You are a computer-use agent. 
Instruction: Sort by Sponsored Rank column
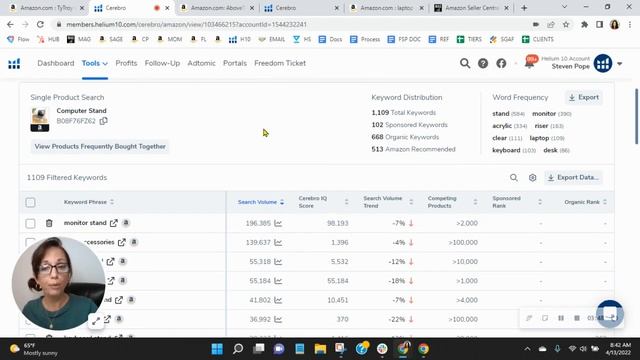[540, 202]
